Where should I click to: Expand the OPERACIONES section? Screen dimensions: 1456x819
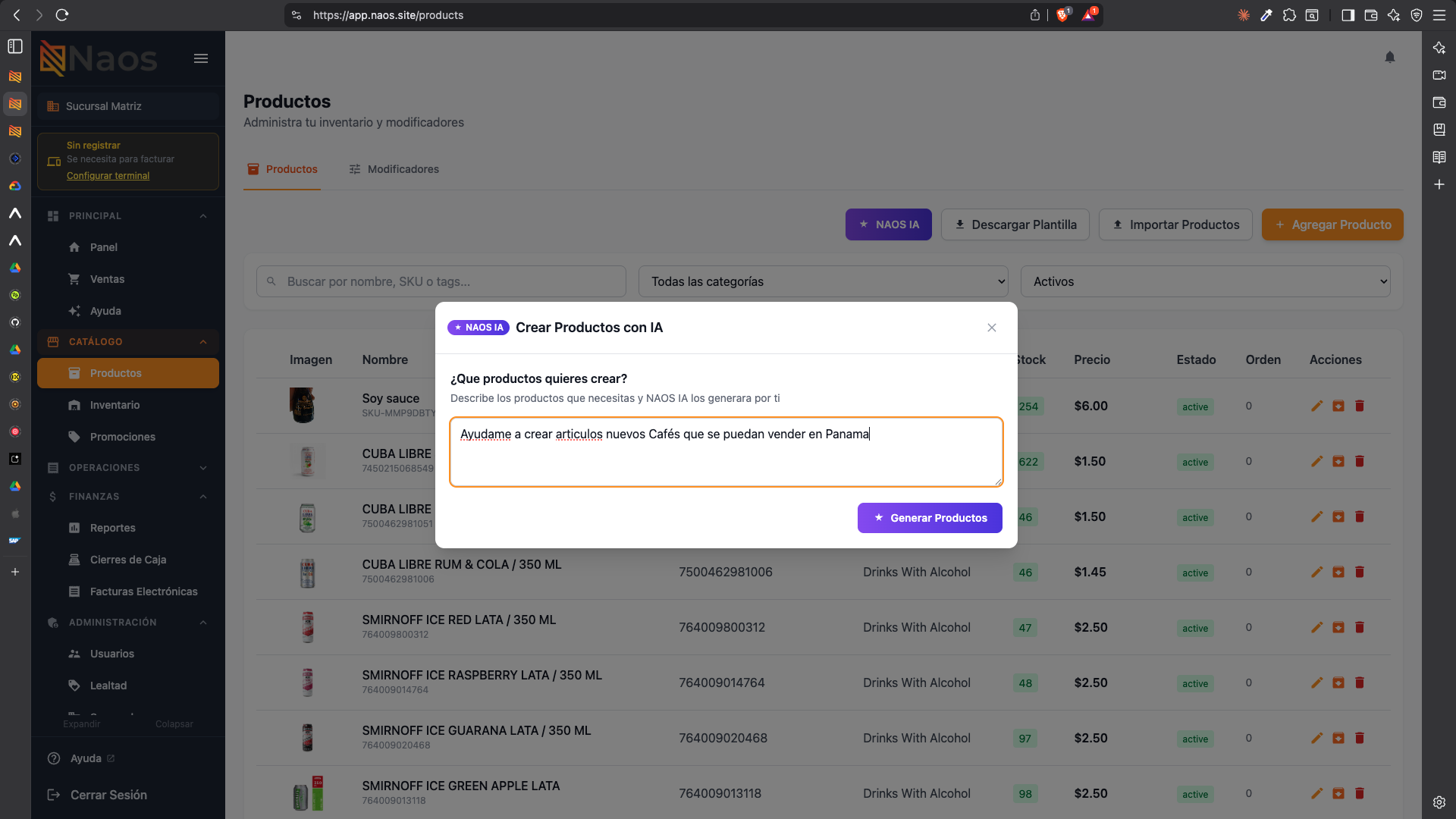click(128, 468)
